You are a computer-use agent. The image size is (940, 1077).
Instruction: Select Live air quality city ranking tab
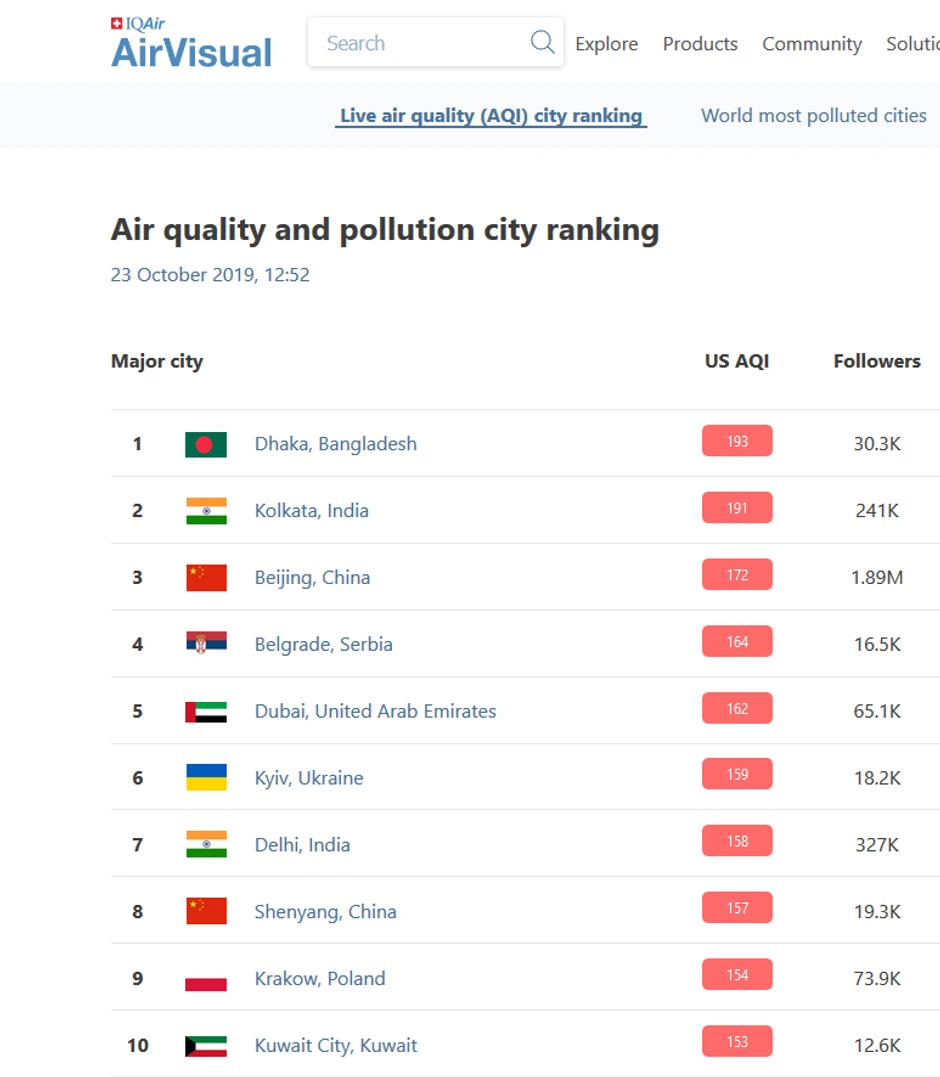point(491,116)
